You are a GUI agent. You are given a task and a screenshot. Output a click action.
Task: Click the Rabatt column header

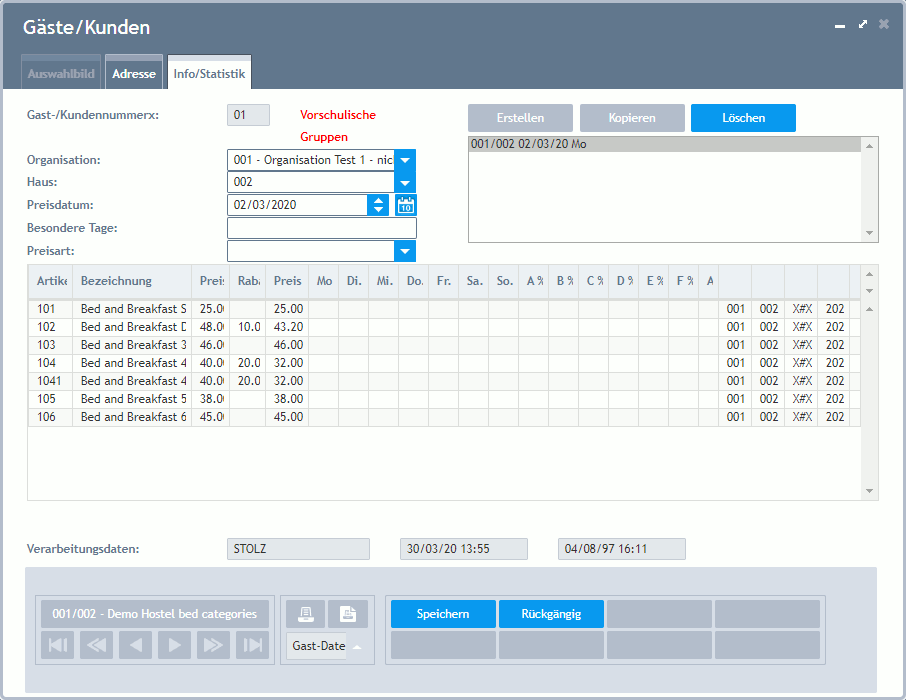pyautogui.click(x=248, y=281)
